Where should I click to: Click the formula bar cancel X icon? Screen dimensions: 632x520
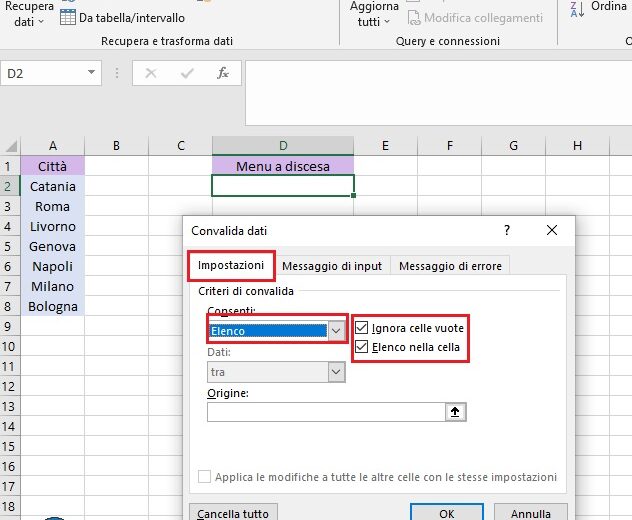(x=151, y=73)
